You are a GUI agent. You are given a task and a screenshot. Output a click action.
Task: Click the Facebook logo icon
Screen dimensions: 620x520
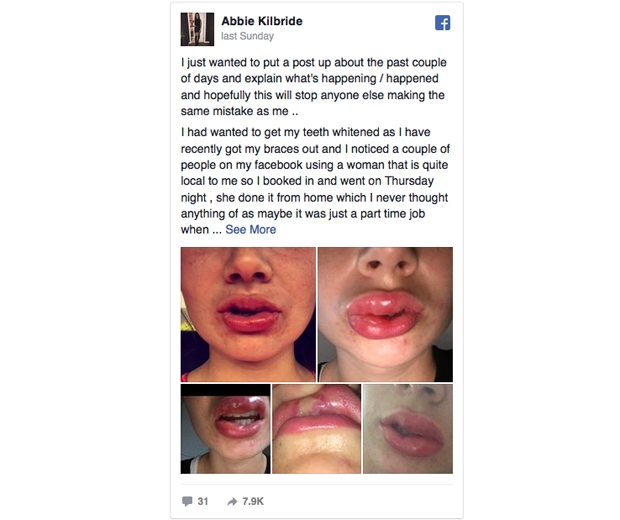tap(442, 23)
